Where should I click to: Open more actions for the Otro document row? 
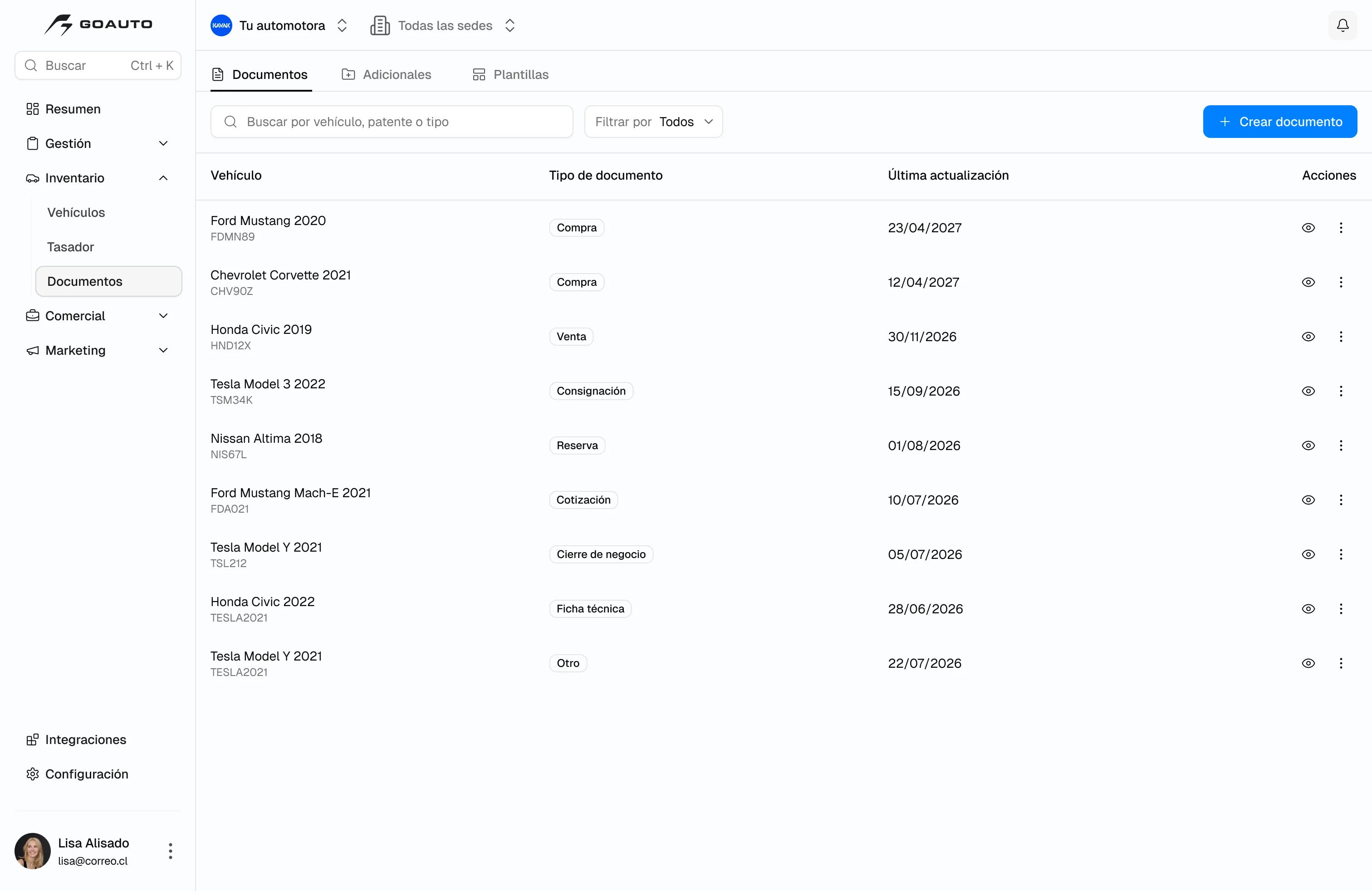(x=1341, y=663)
